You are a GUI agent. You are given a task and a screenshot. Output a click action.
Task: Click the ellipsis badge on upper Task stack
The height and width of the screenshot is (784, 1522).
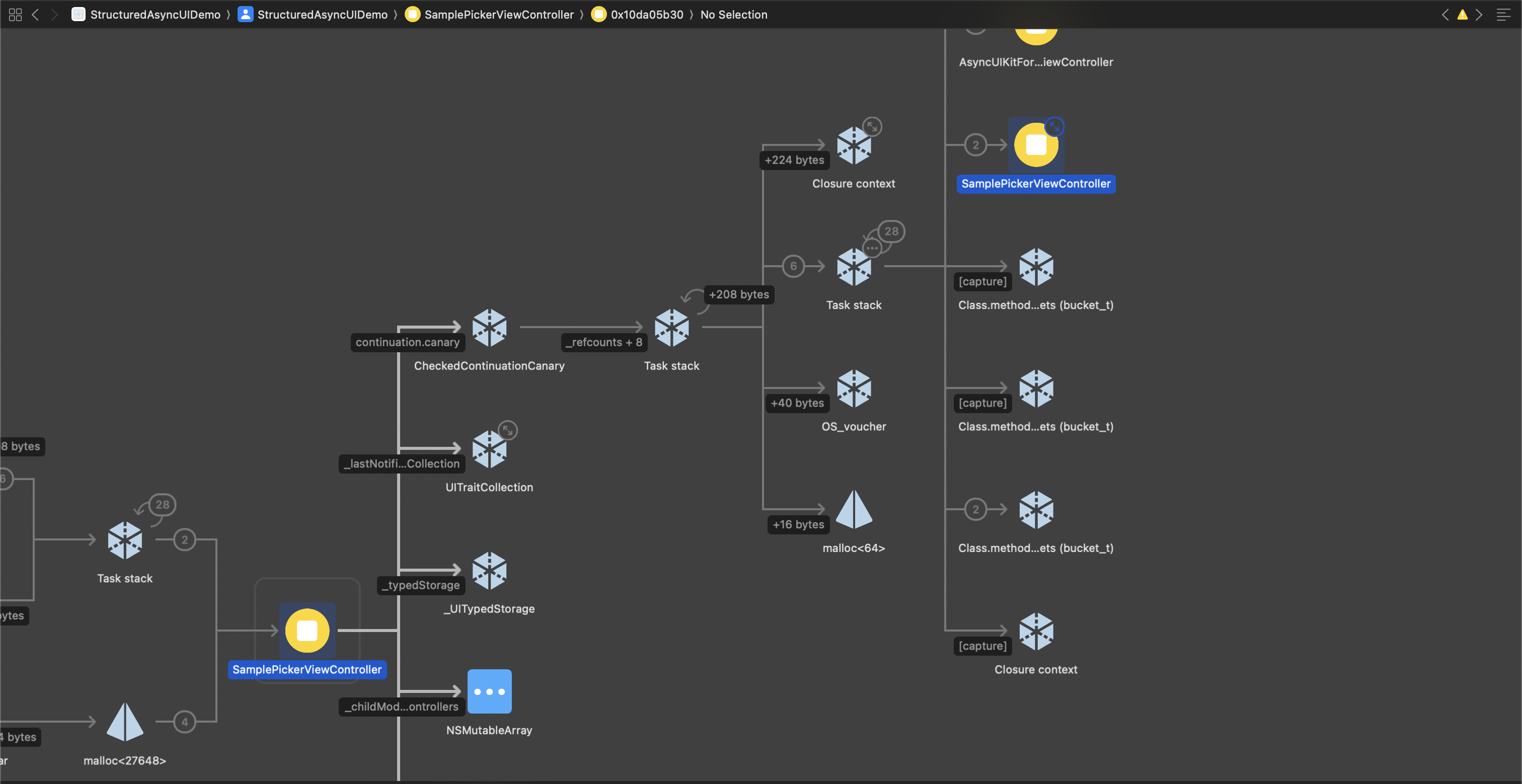pos(872,248)
